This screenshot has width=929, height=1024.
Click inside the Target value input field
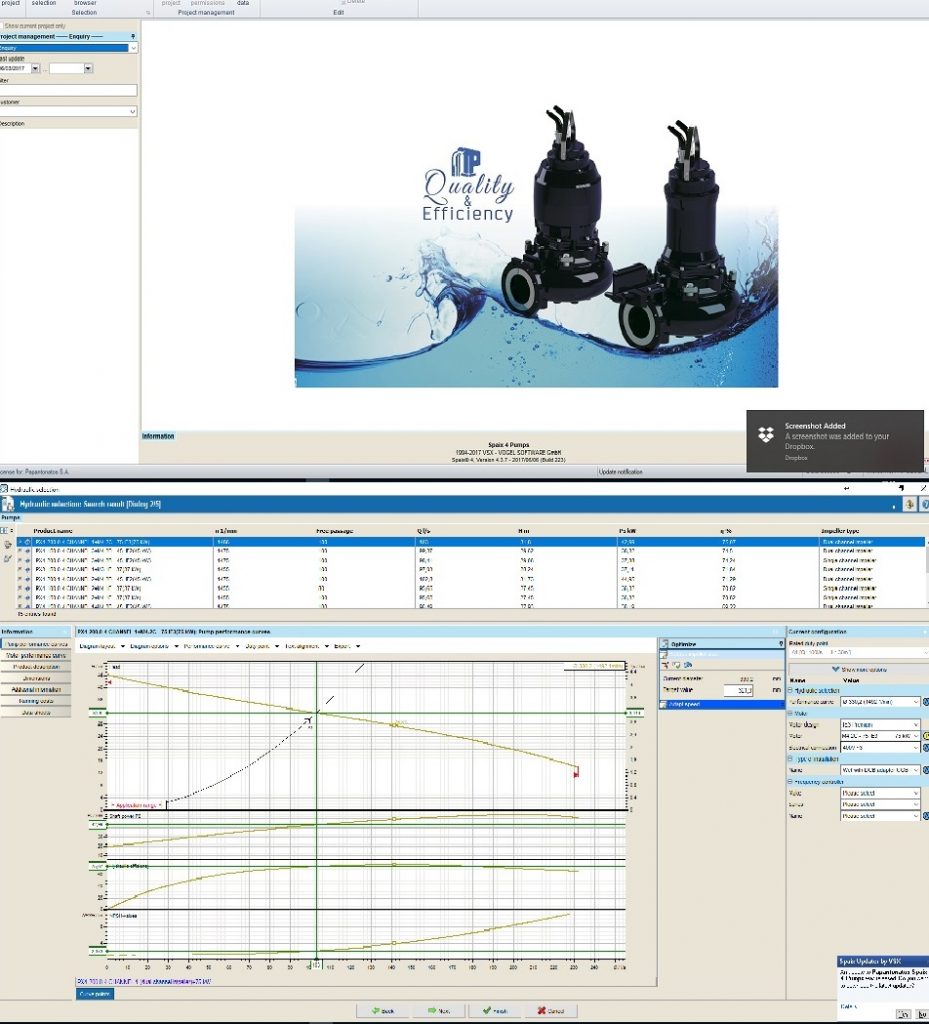738,690
